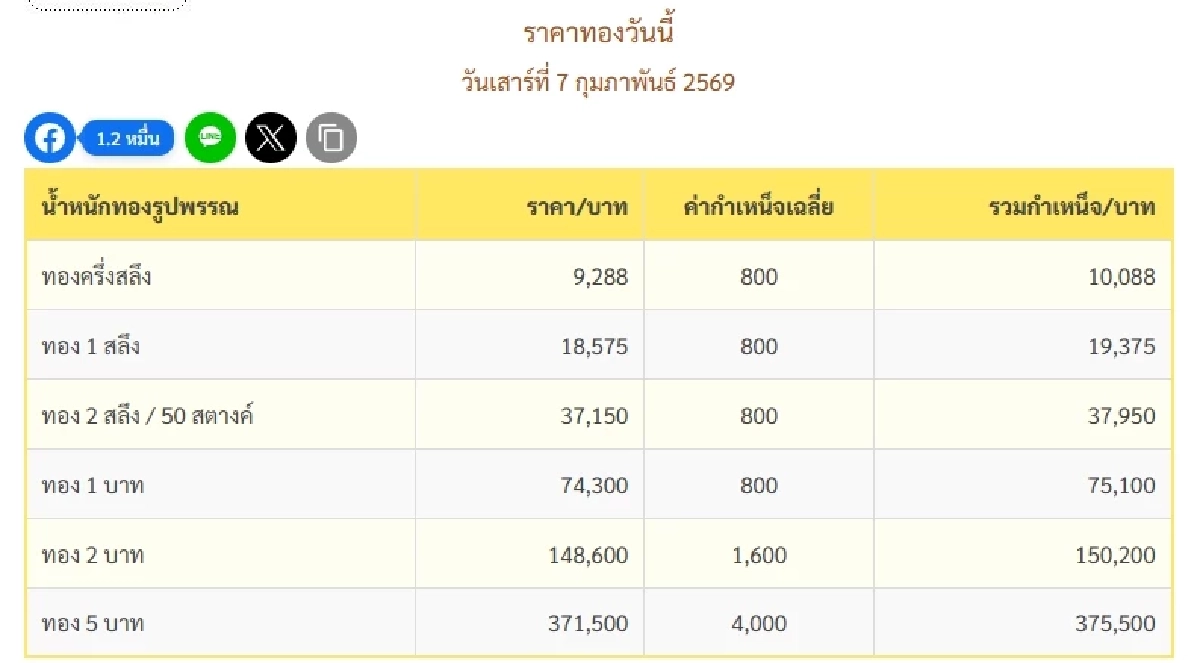The image size is (1200, 663).
Task: Select the 'รวมกำเหน็จ/บาท' header cell
Action: click(1076, 206)
